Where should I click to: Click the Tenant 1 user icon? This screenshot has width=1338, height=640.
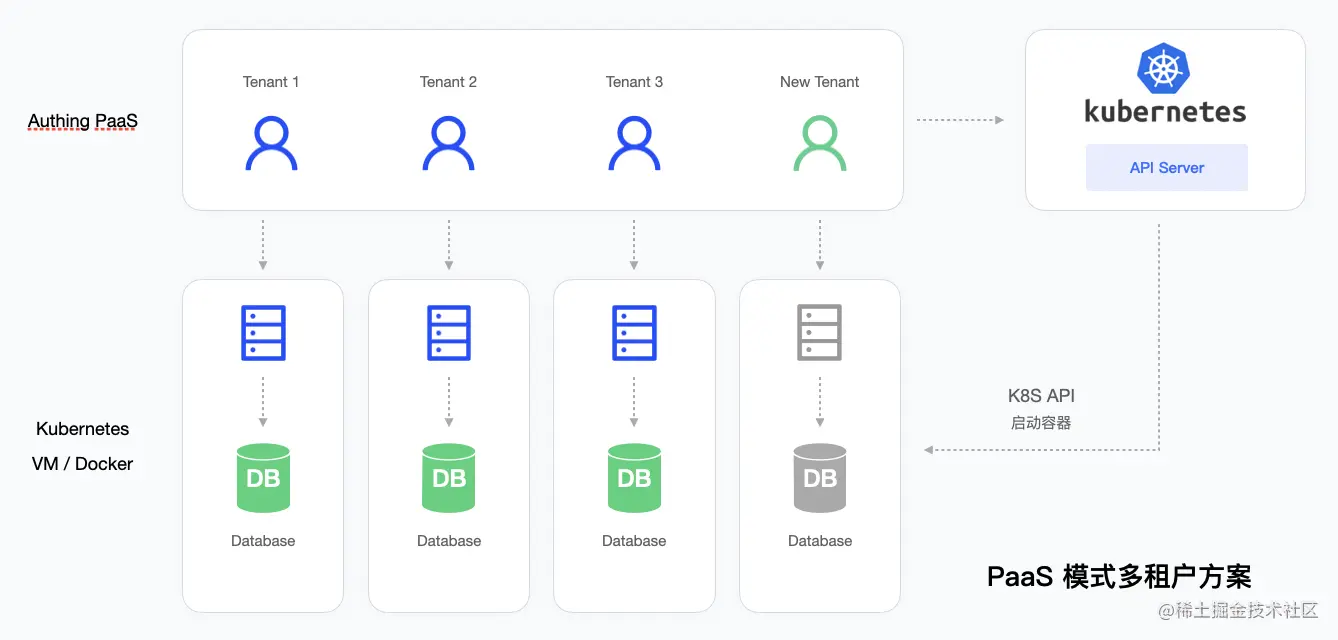pos(271,144)
